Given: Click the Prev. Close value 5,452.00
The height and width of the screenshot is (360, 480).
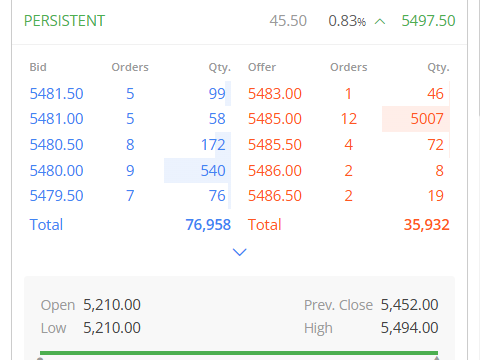Looking at the screenshot, I should (x=409, y=305).
